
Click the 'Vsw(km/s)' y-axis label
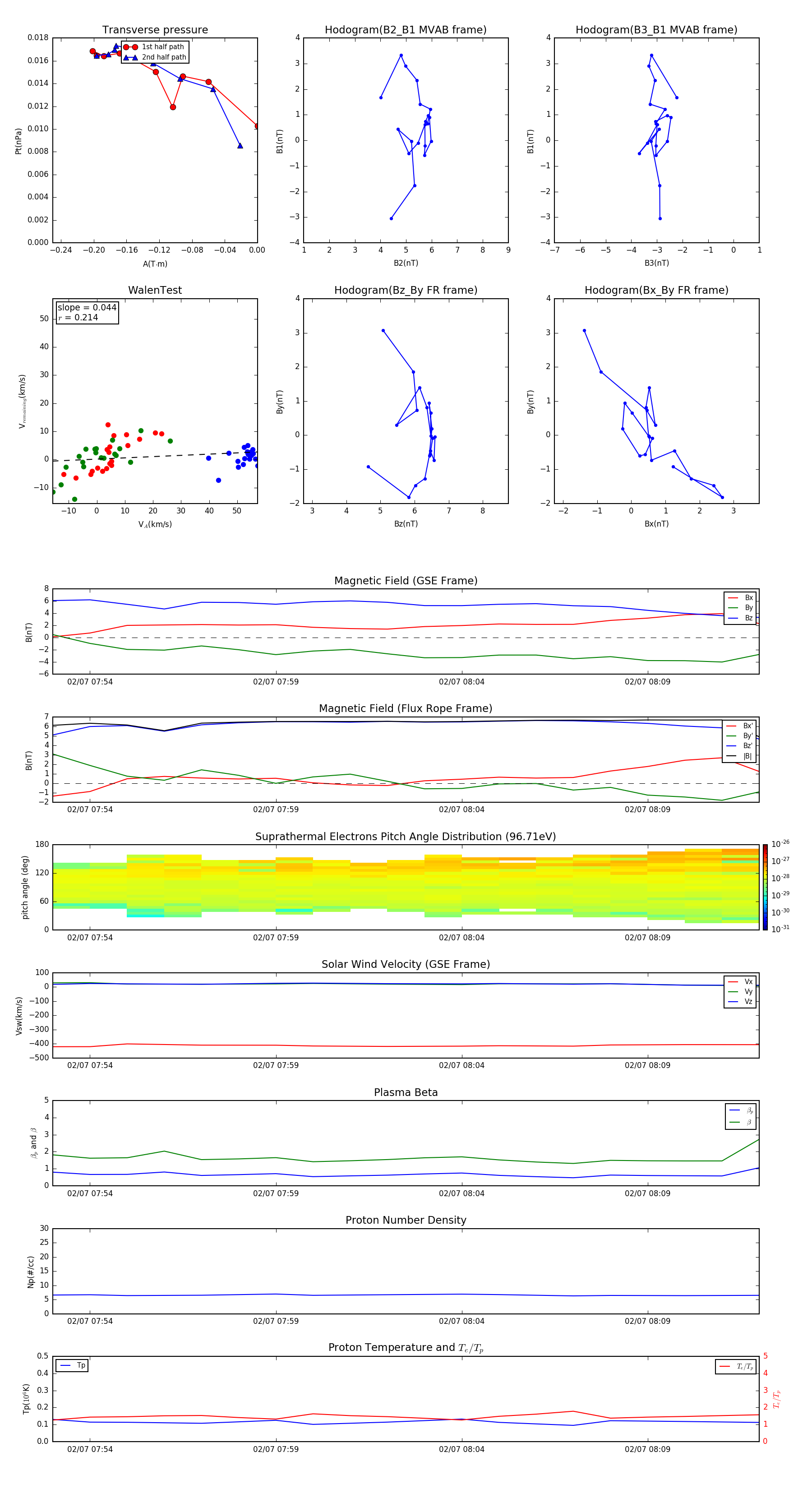click(x=18, y=1016)
